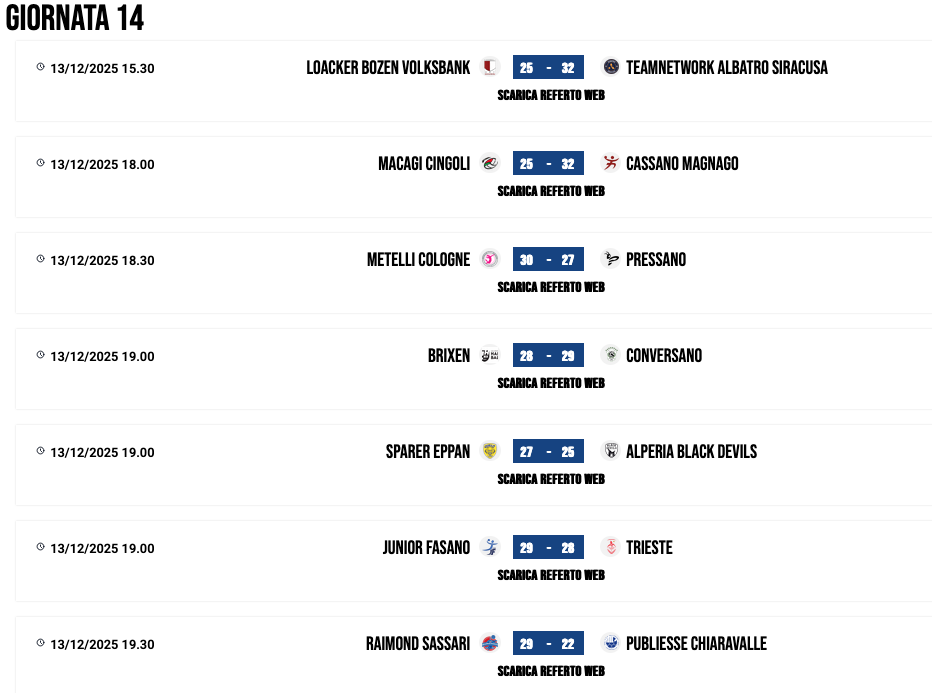Click the Metelli Cologne team logo
Viewport: 932px width, 693px height.
490,259
